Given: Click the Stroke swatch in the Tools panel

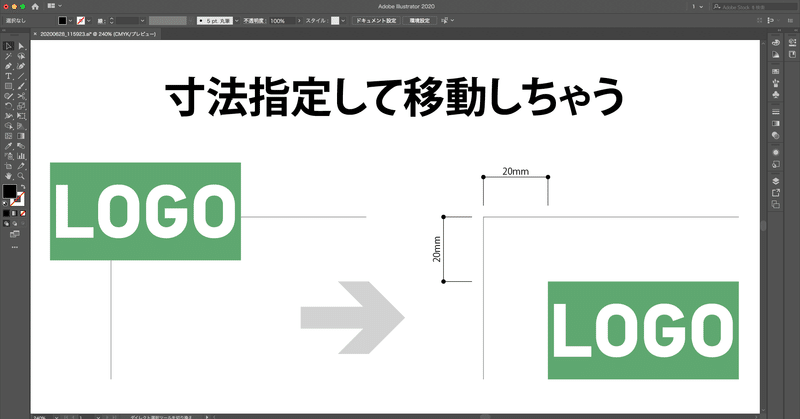Looking at the screenshot, I should (18, 199).
